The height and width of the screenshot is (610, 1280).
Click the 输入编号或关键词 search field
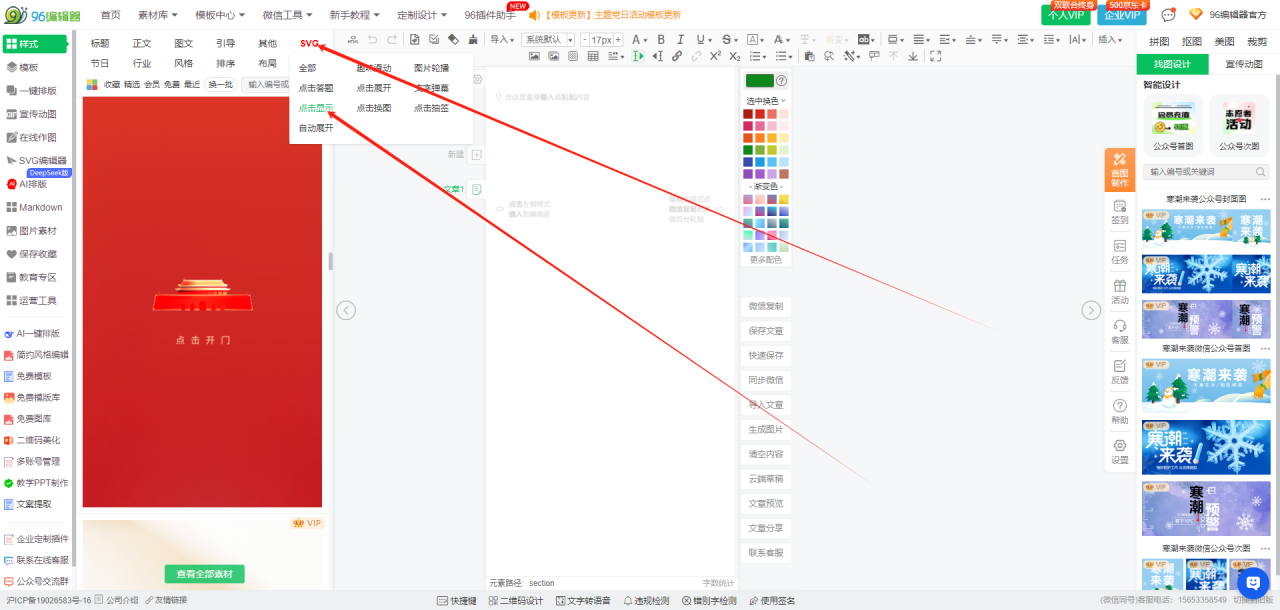1207,172
